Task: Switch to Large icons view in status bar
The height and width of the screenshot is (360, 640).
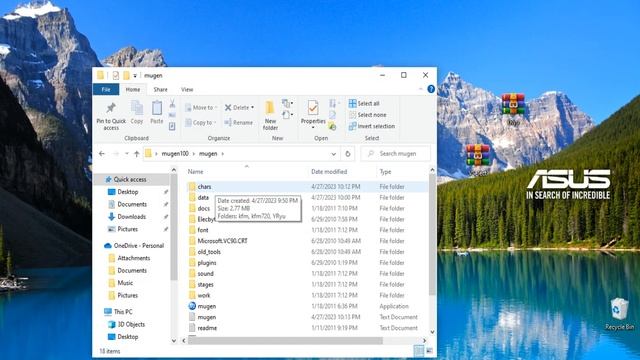Action: tap(429, 351)
